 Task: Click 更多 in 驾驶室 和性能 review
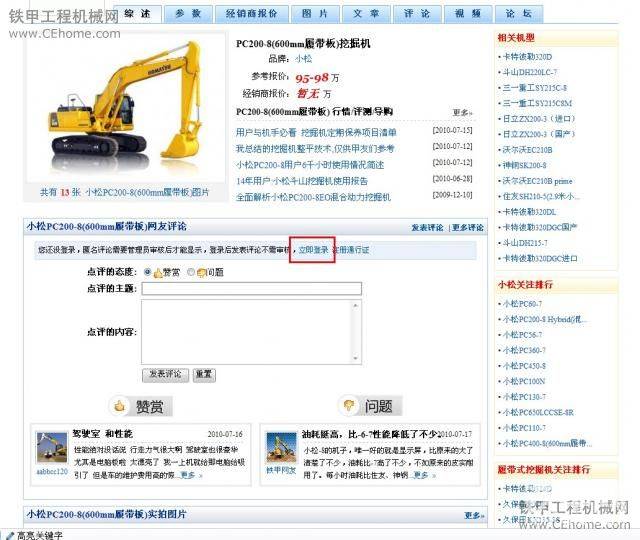[x=189, y=475]
